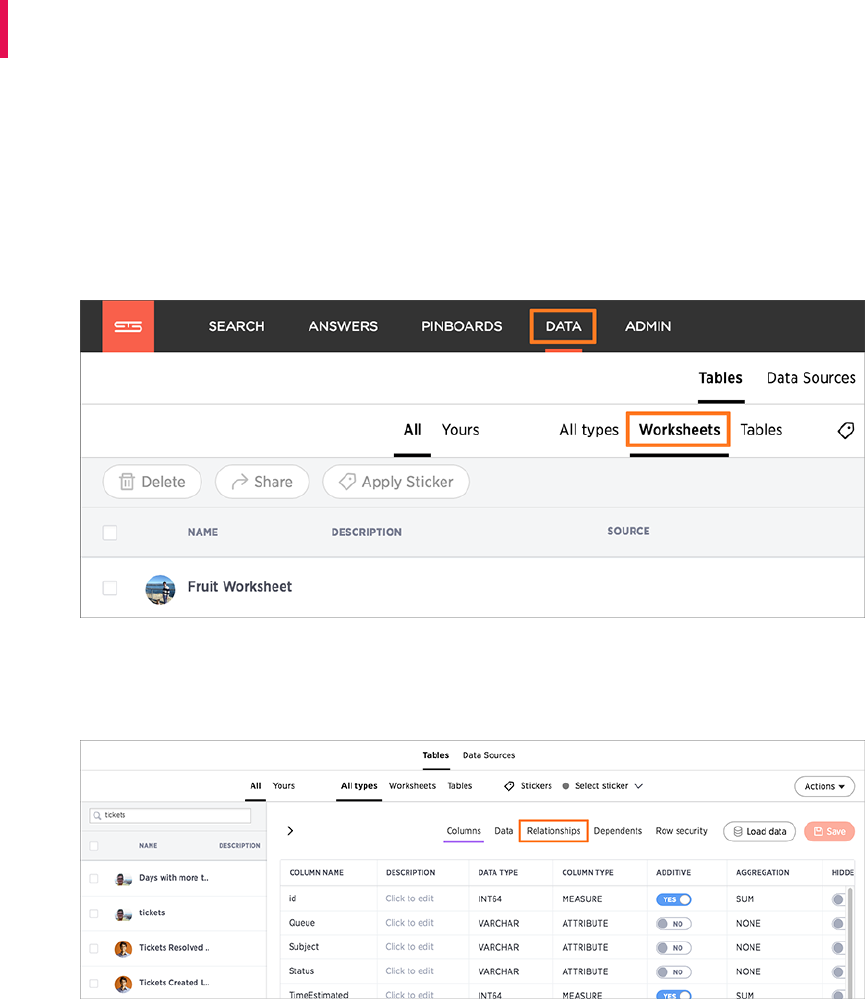Viewport: 865px width, 999px height.
Task: Open the small Data Sources tab in lower panel
Action: coord(489,755)
